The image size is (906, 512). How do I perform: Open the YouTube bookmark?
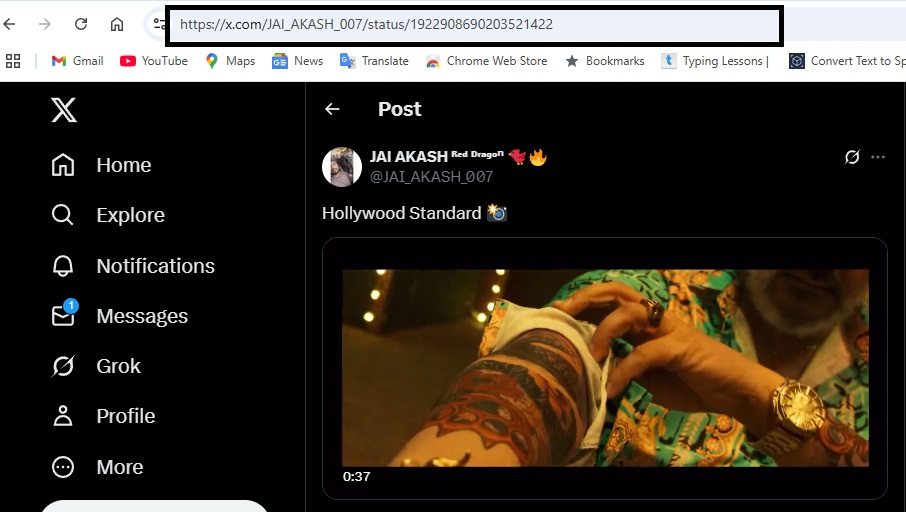[154, 61]
